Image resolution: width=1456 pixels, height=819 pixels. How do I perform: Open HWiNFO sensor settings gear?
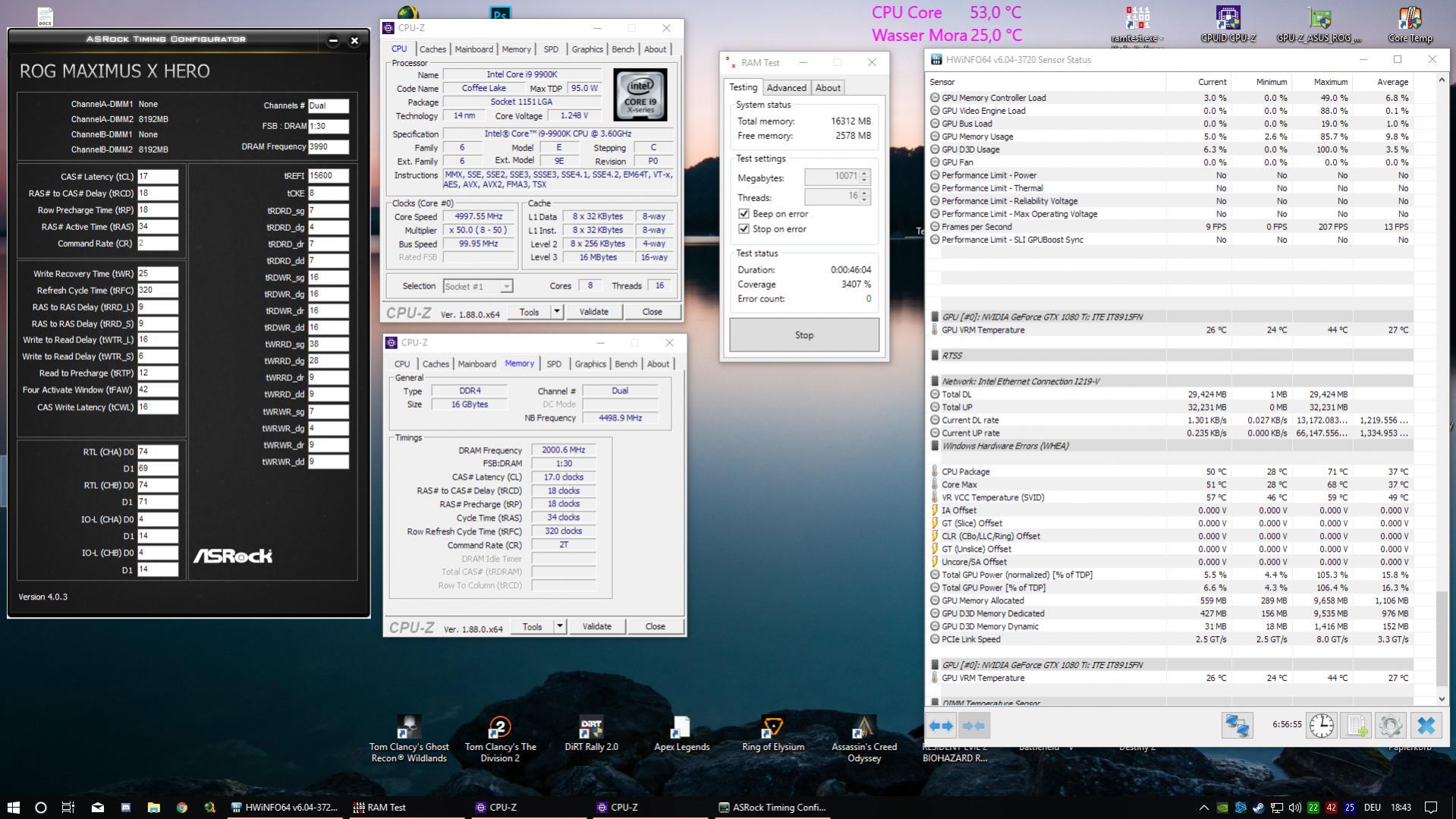1390,726
